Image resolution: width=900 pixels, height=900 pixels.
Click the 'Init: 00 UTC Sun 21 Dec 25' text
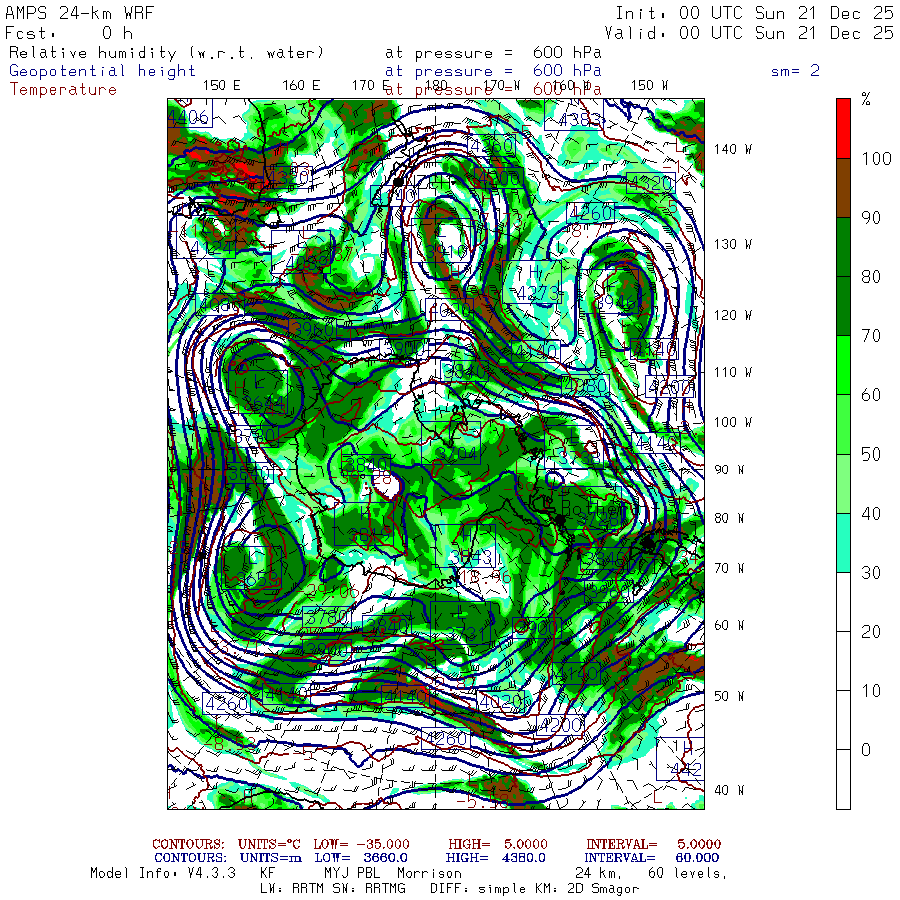pyautogui.click(x=754, y=13)
